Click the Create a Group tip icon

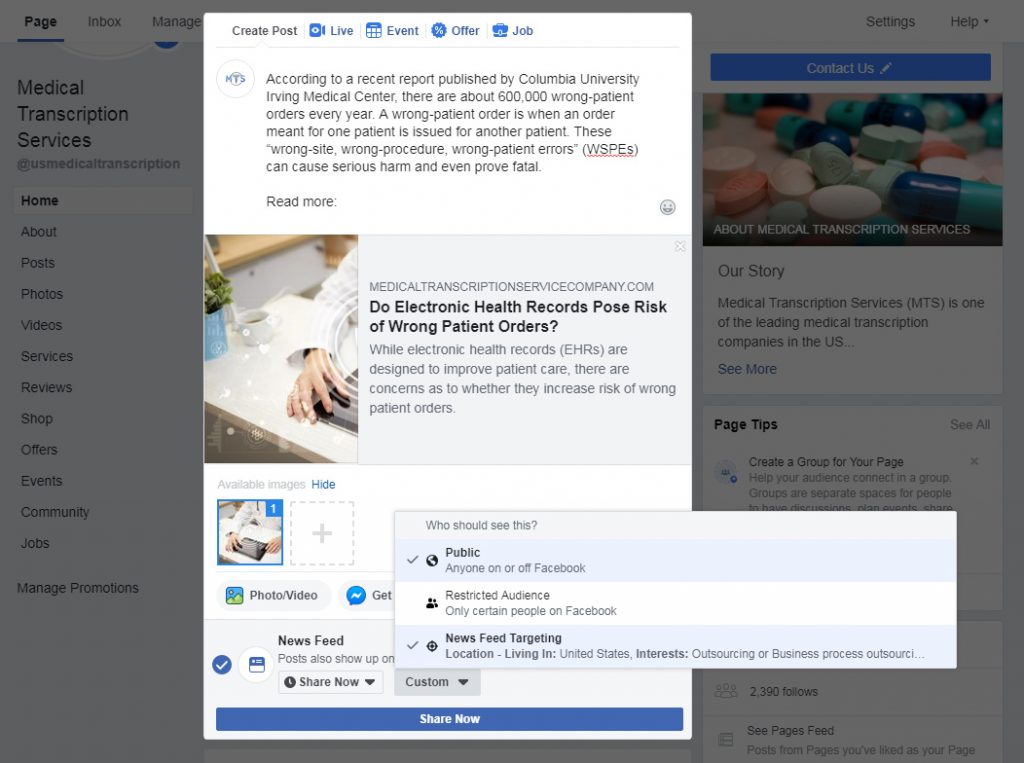[726, 472]
